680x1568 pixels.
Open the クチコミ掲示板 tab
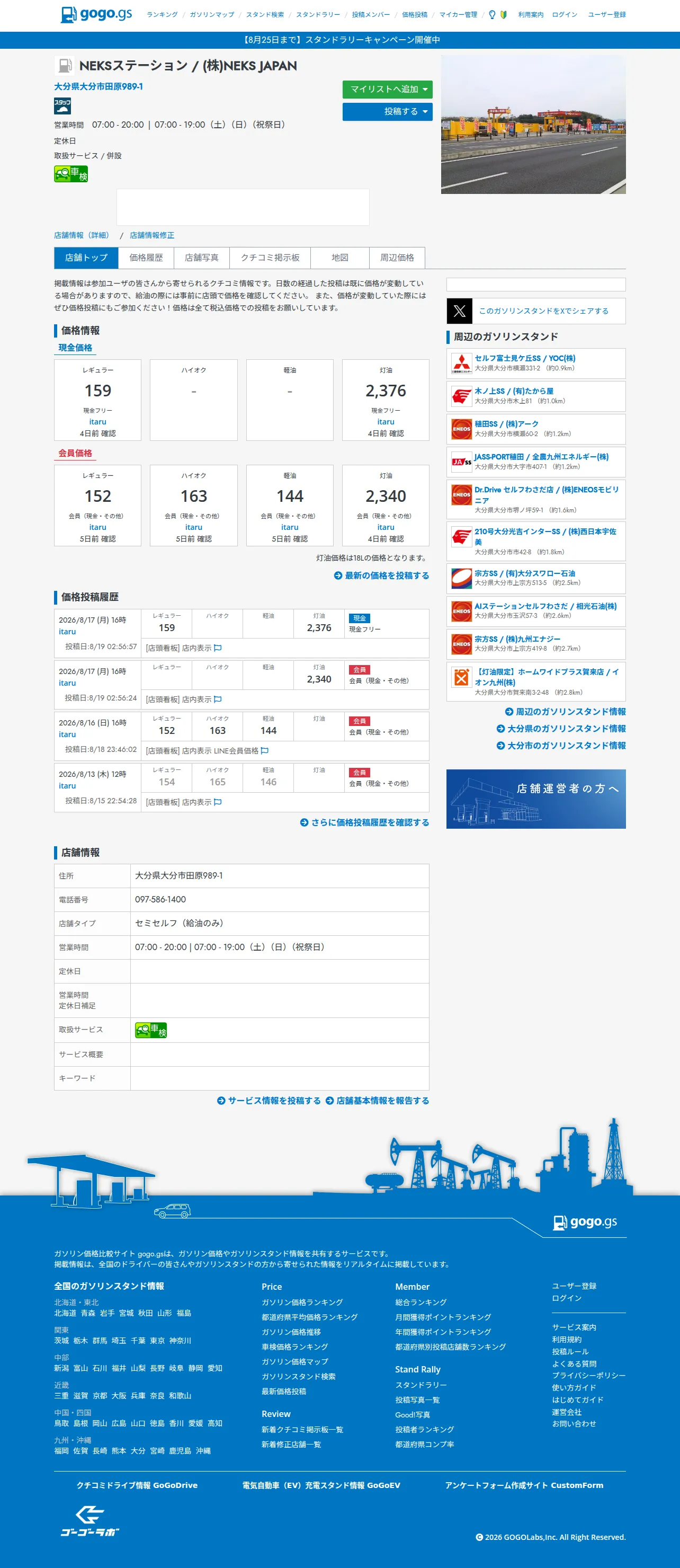pos(270,258)
